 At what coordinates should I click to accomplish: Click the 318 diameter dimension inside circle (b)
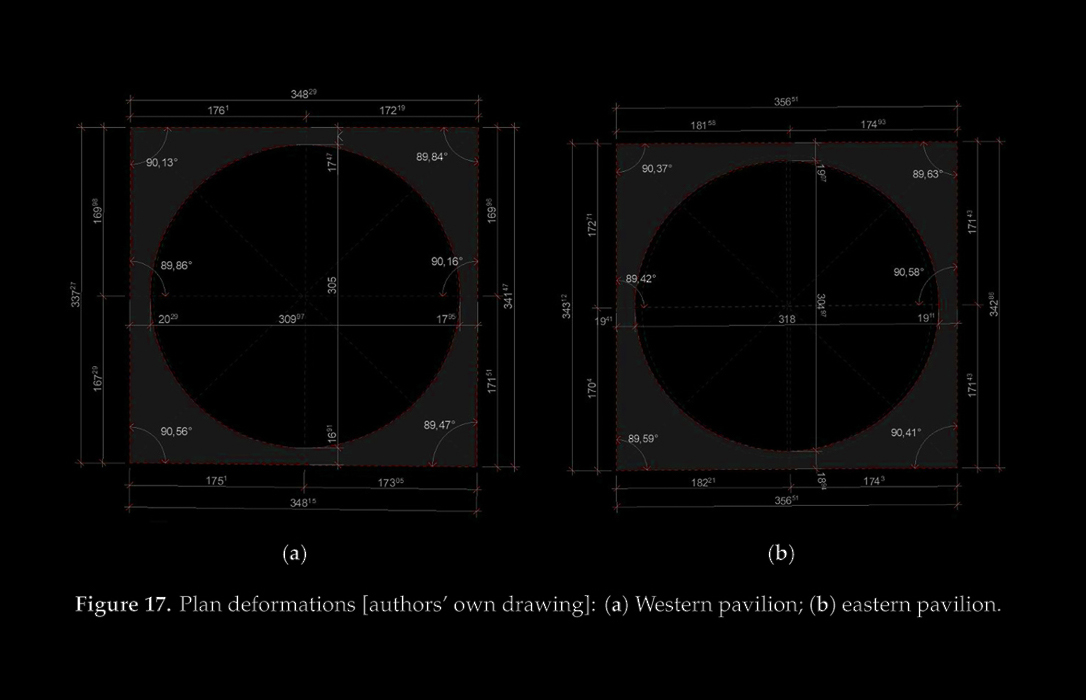(x=787, y=320)
